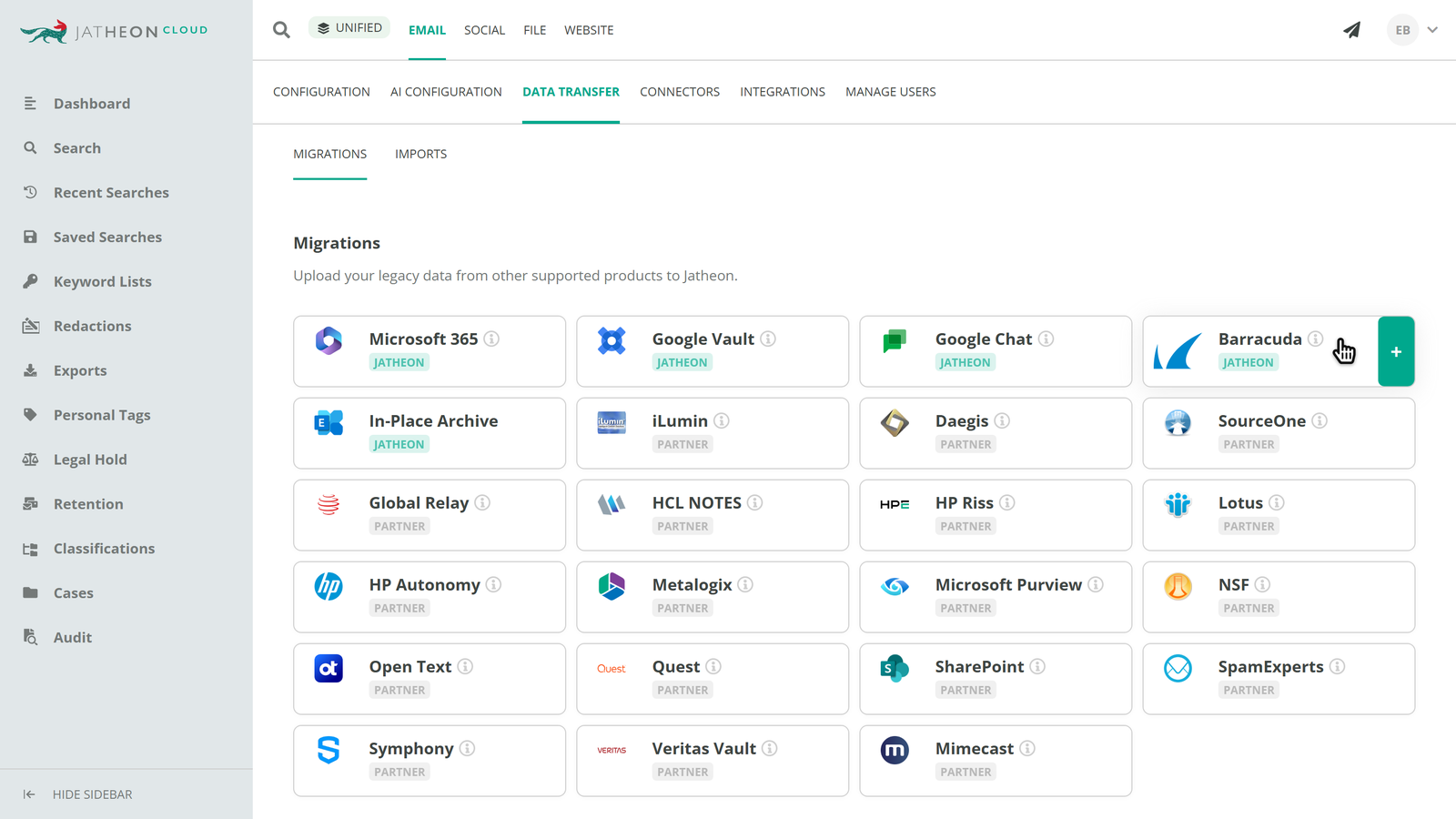Open the MANAGE USERS tab
Viewport: 1456px width, 819px height.
[891, 92]
